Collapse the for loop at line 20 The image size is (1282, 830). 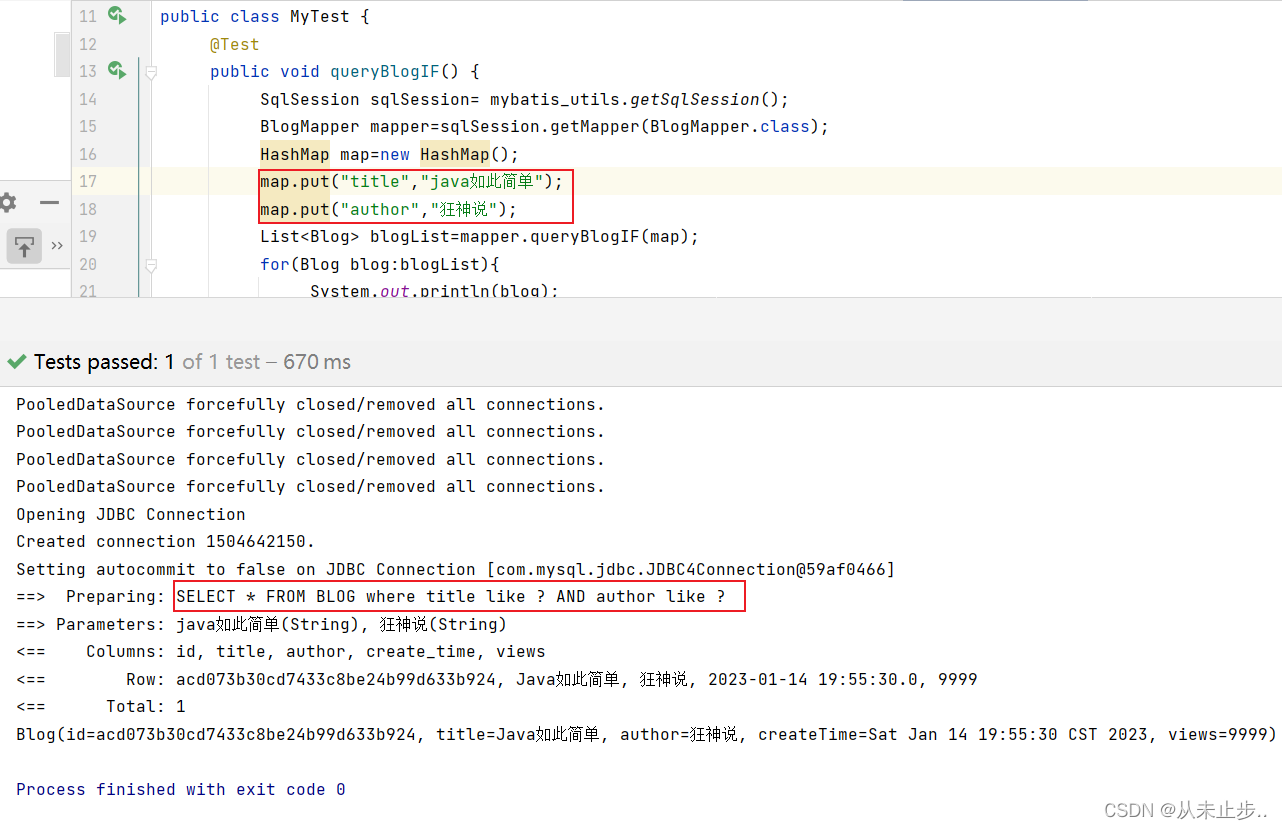click(151, 265)
